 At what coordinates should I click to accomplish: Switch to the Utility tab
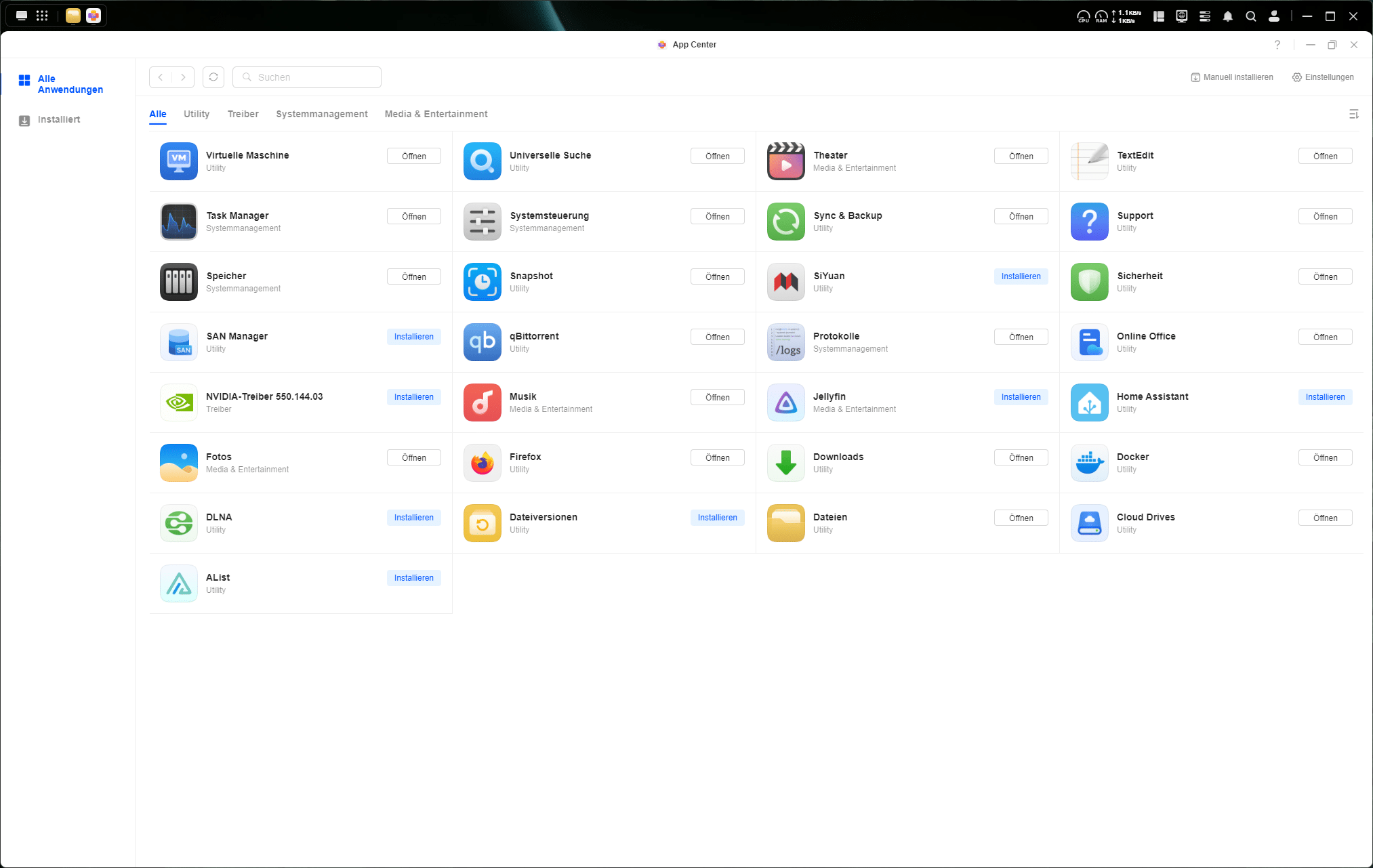point(197,114)
